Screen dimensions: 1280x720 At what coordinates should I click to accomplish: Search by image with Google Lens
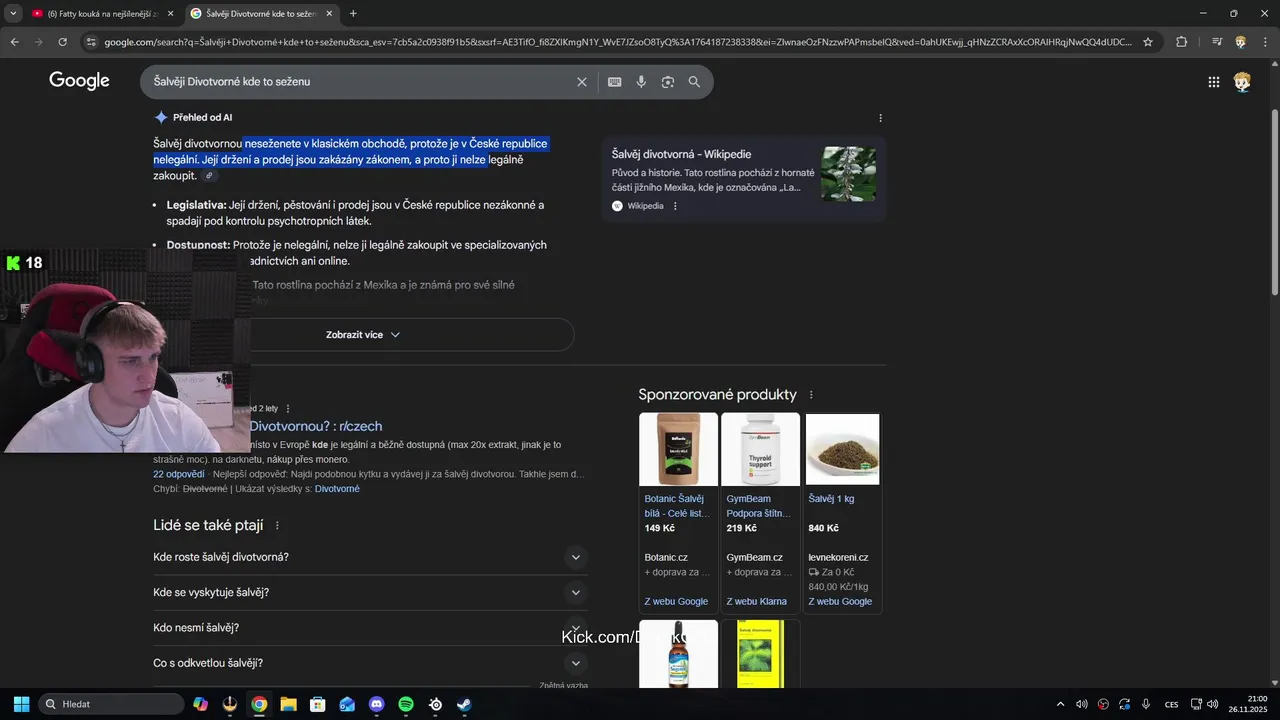[668, 82]
